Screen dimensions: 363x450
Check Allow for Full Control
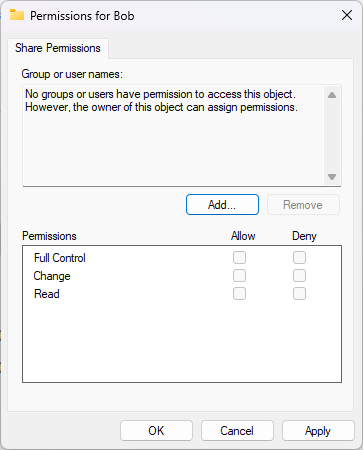click(x=239, y=258)
